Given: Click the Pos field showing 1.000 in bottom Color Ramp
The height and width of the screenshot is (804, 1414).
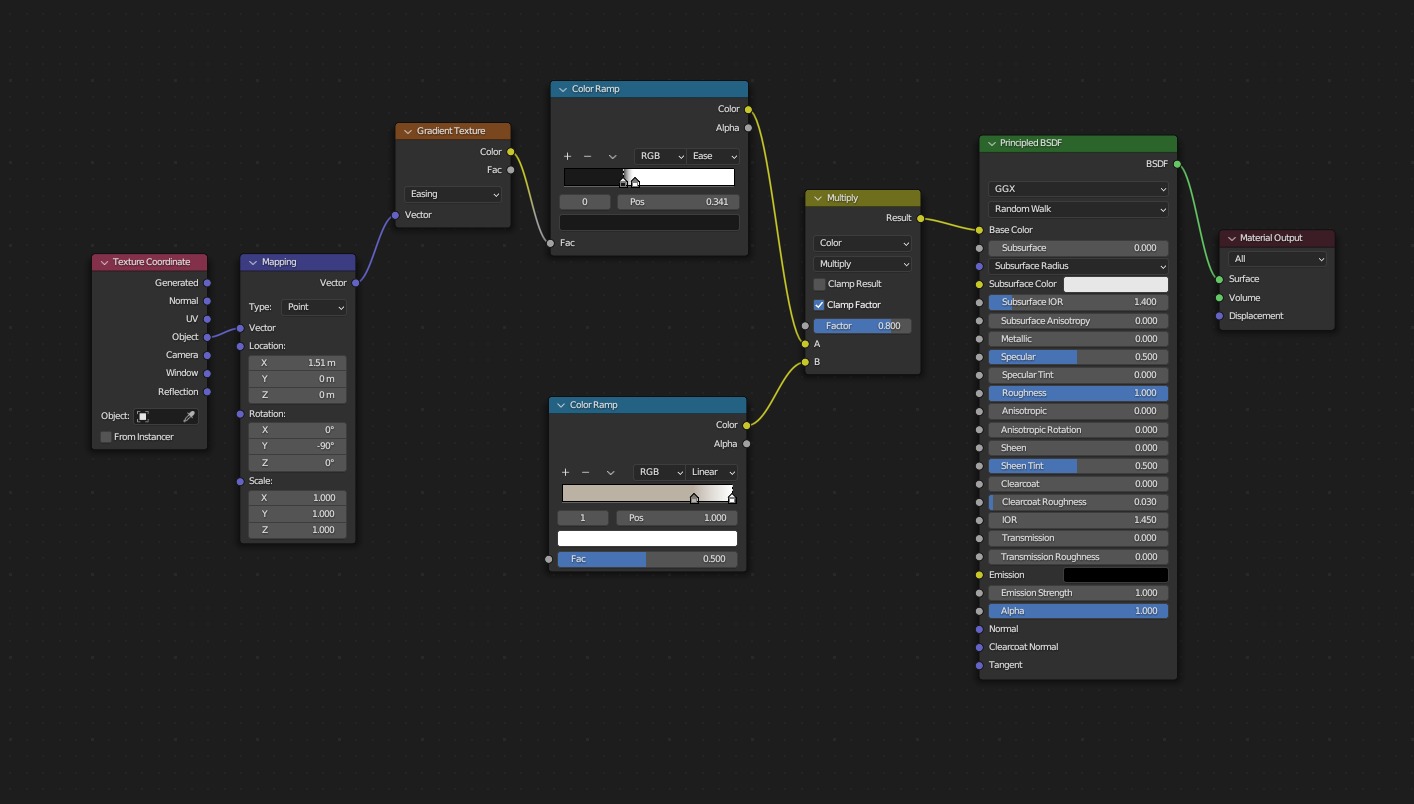Looking at the screenshot, I should click(x=676, y=518).
